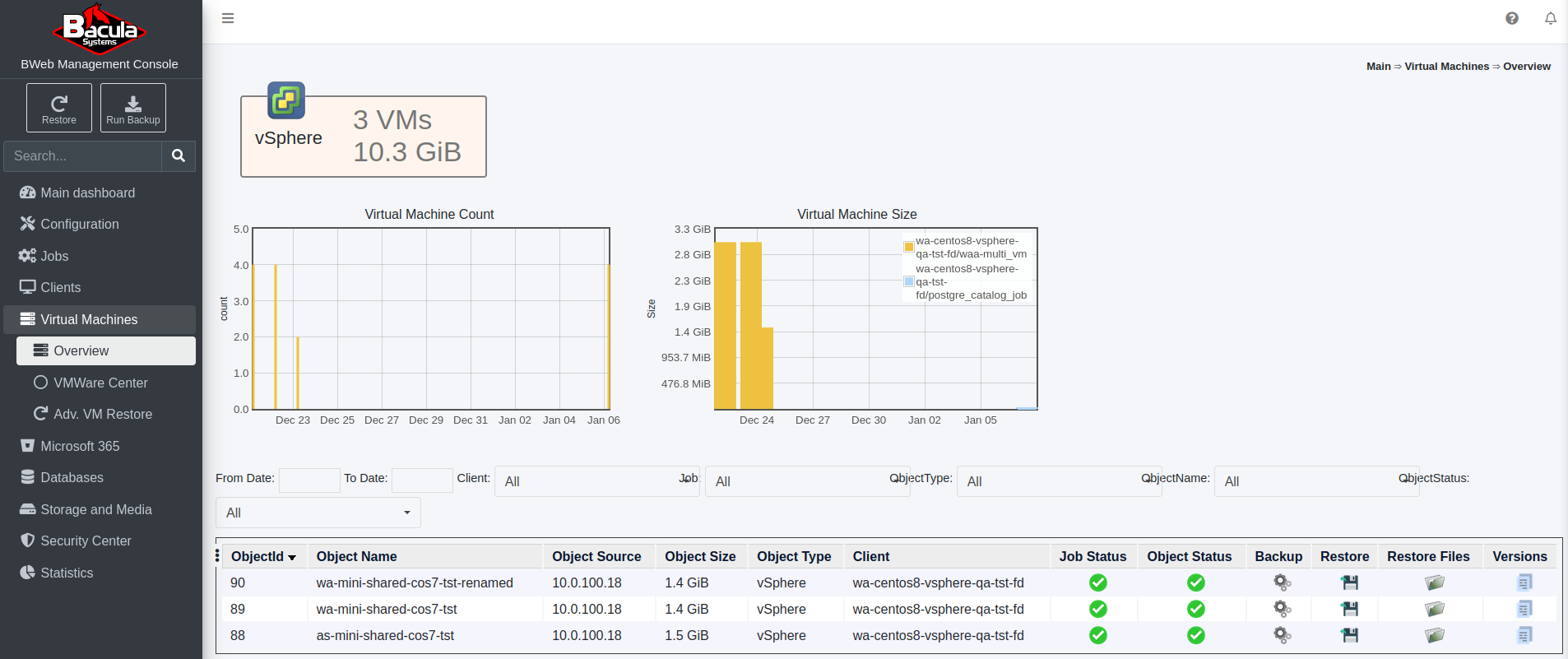Screen dimensions: 1568x659
Task: View versions icon for object 89
Action: click(1524, 609)
